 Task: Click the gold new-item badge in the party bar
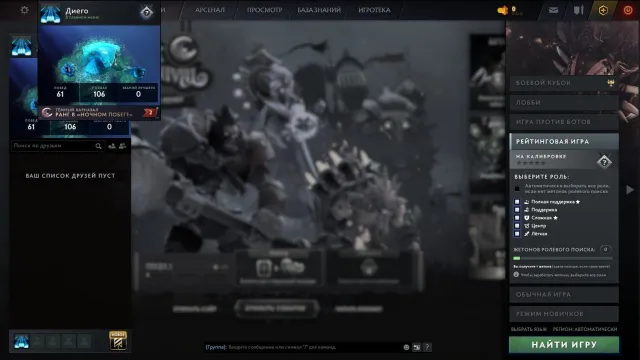click(x=118, y=340)
